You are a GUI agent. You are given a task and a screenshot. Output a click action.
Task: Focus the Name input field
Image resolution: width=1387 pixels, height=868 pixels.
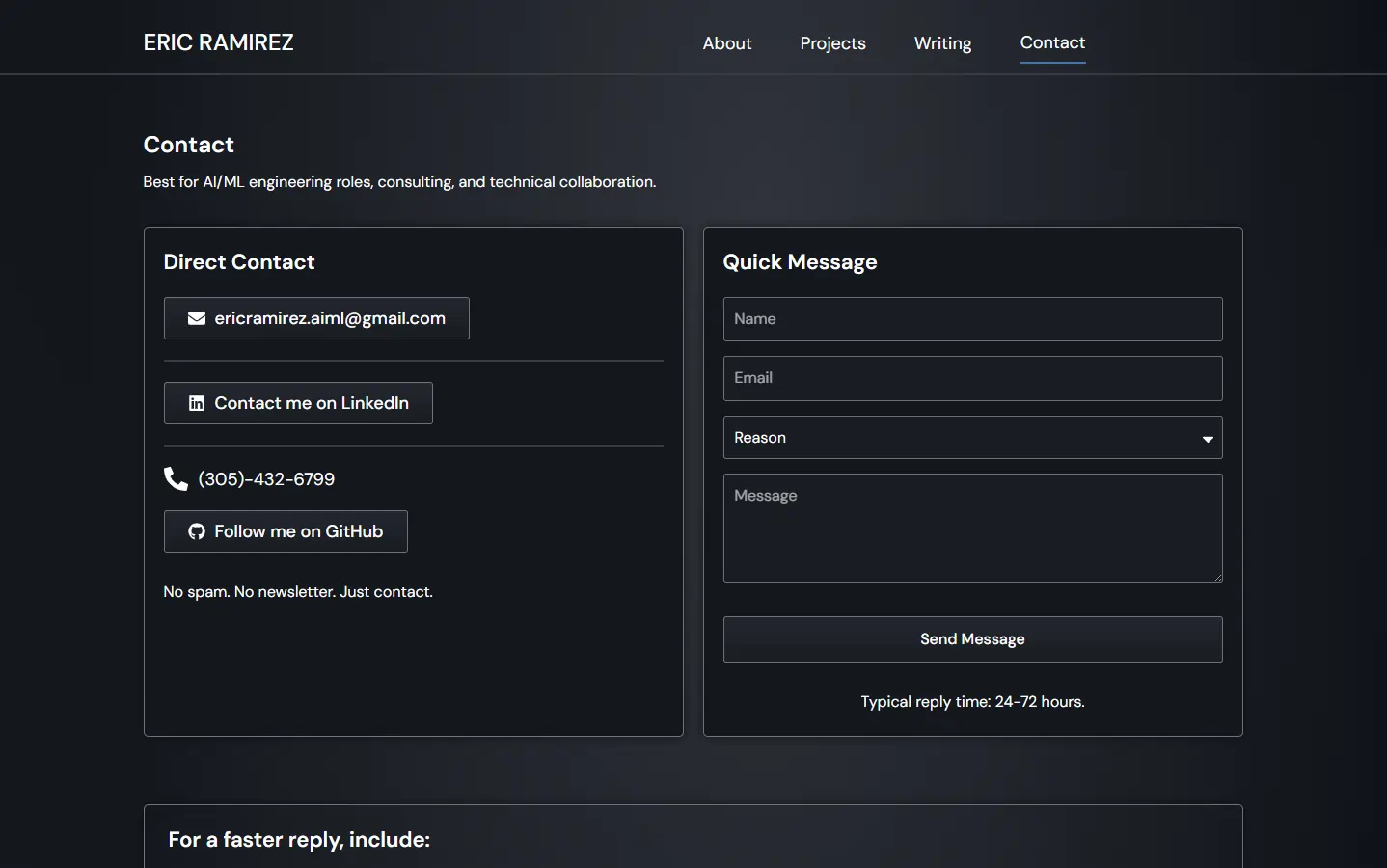(x=972, y=319)
